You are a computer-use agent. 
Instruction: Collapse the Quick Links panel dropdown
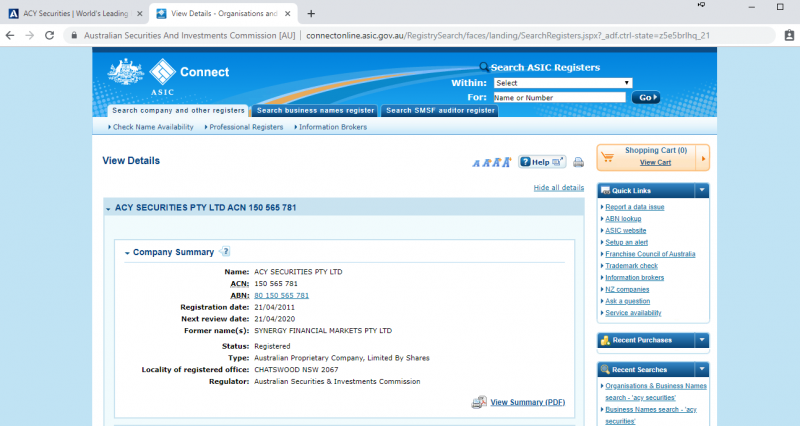[x=702, y=190]
